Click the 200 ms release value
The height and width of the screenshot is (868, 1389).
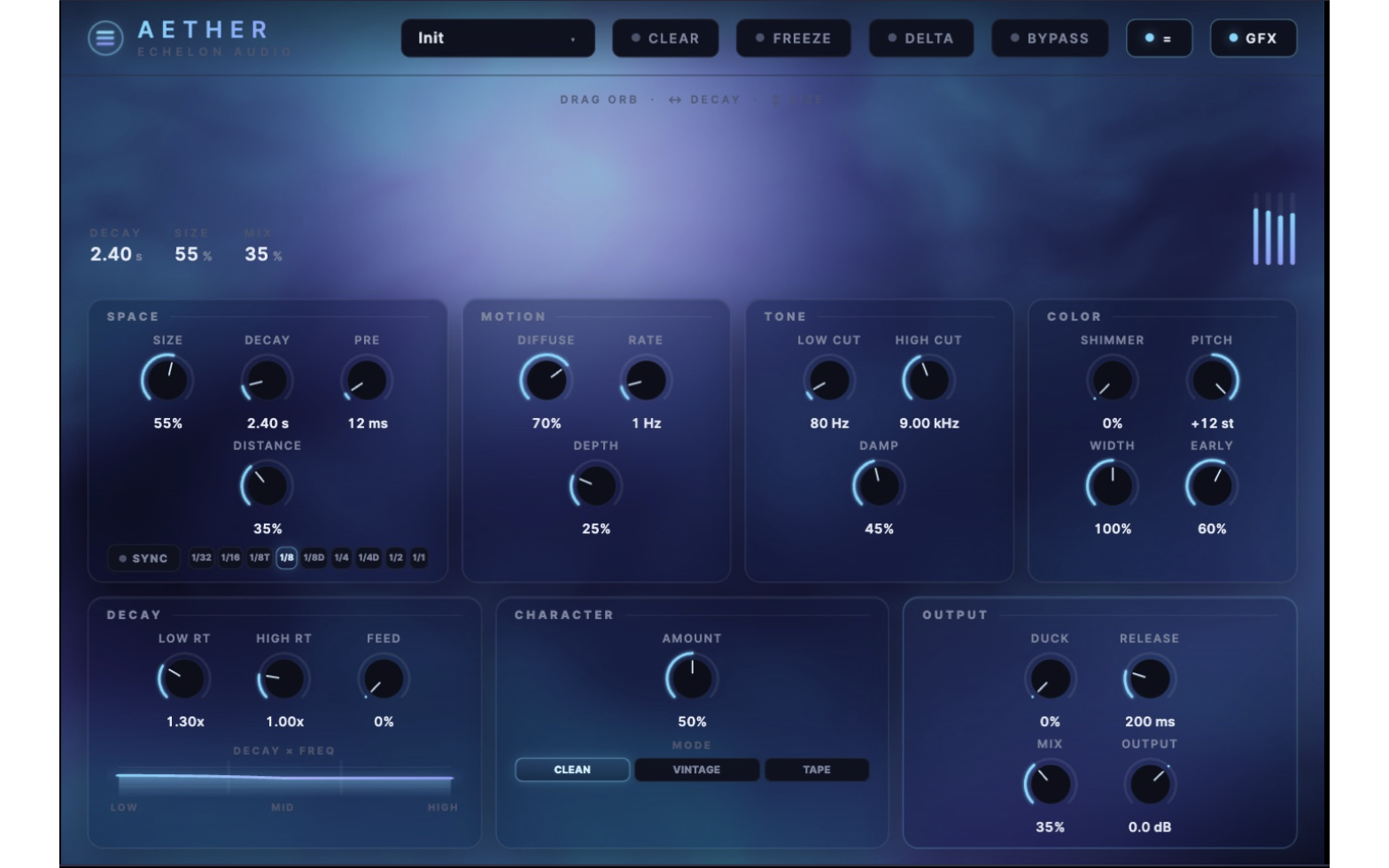(1150, 722)
